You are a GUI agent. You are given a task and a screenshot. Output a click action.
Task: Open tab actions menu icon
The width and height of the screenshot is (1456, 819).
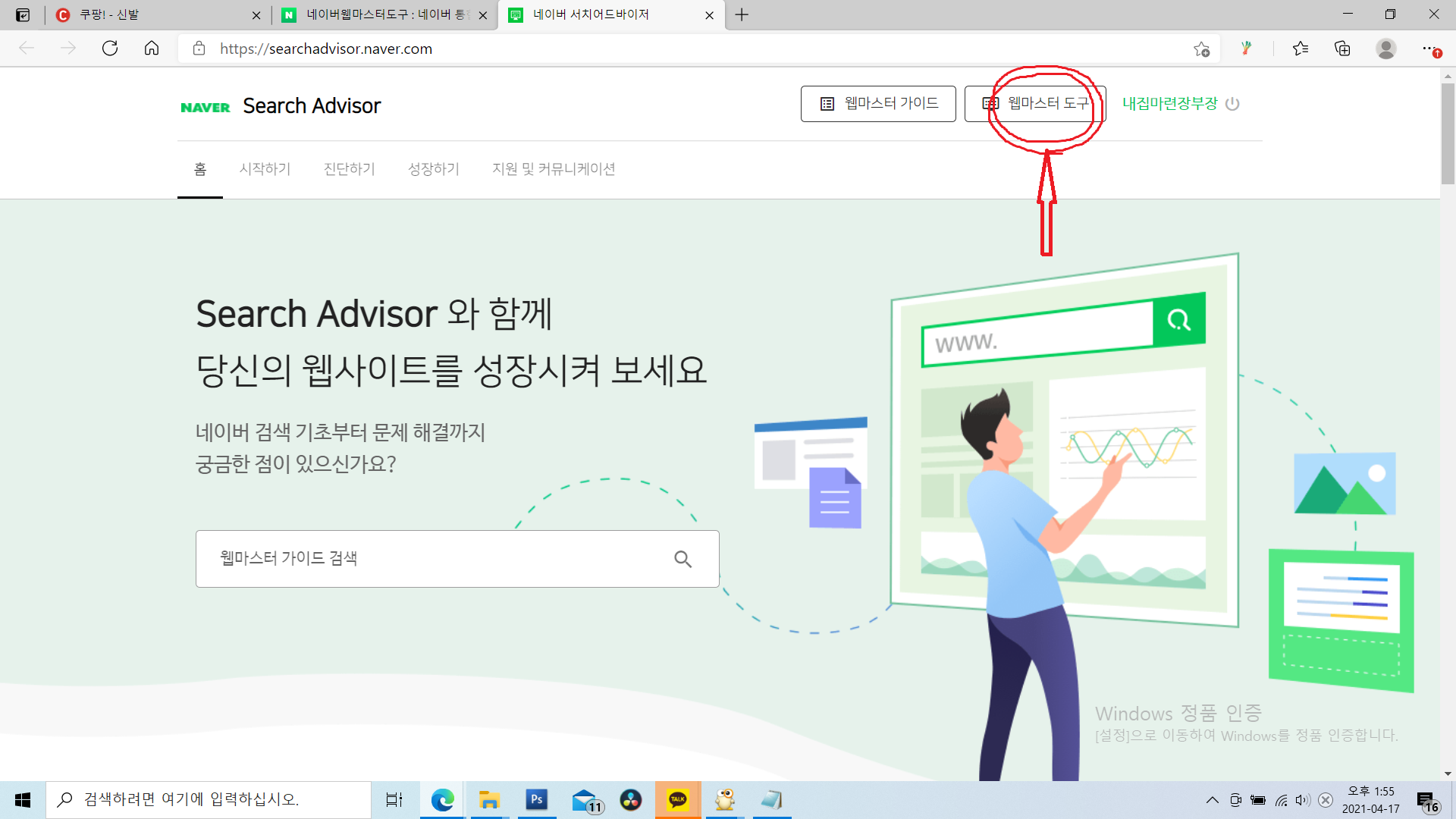(23, 14)
